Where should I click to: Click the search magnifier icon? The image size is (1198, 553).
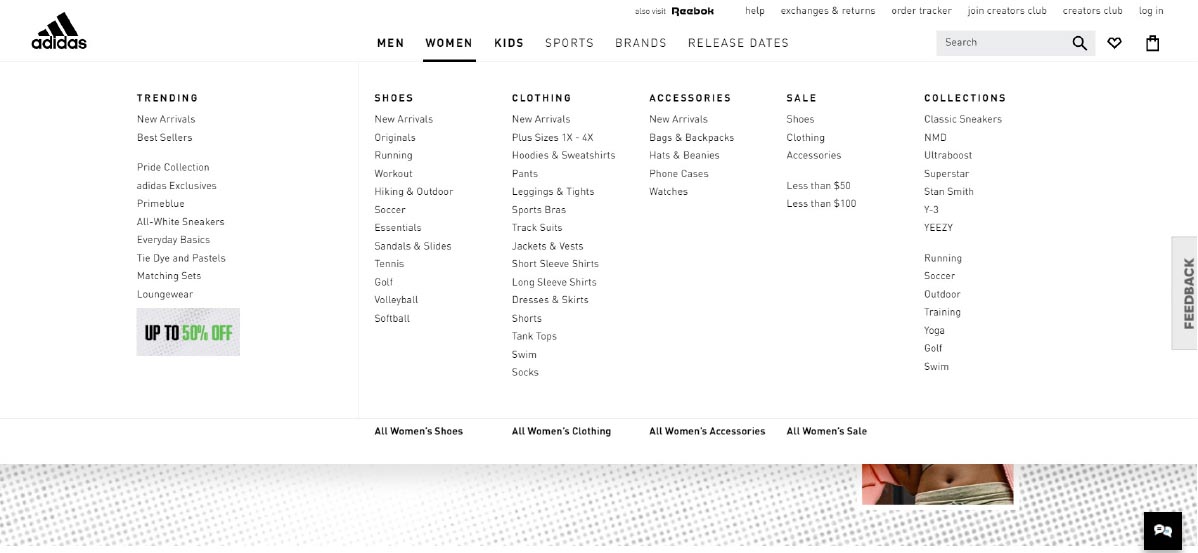[x=1079, y=43]
